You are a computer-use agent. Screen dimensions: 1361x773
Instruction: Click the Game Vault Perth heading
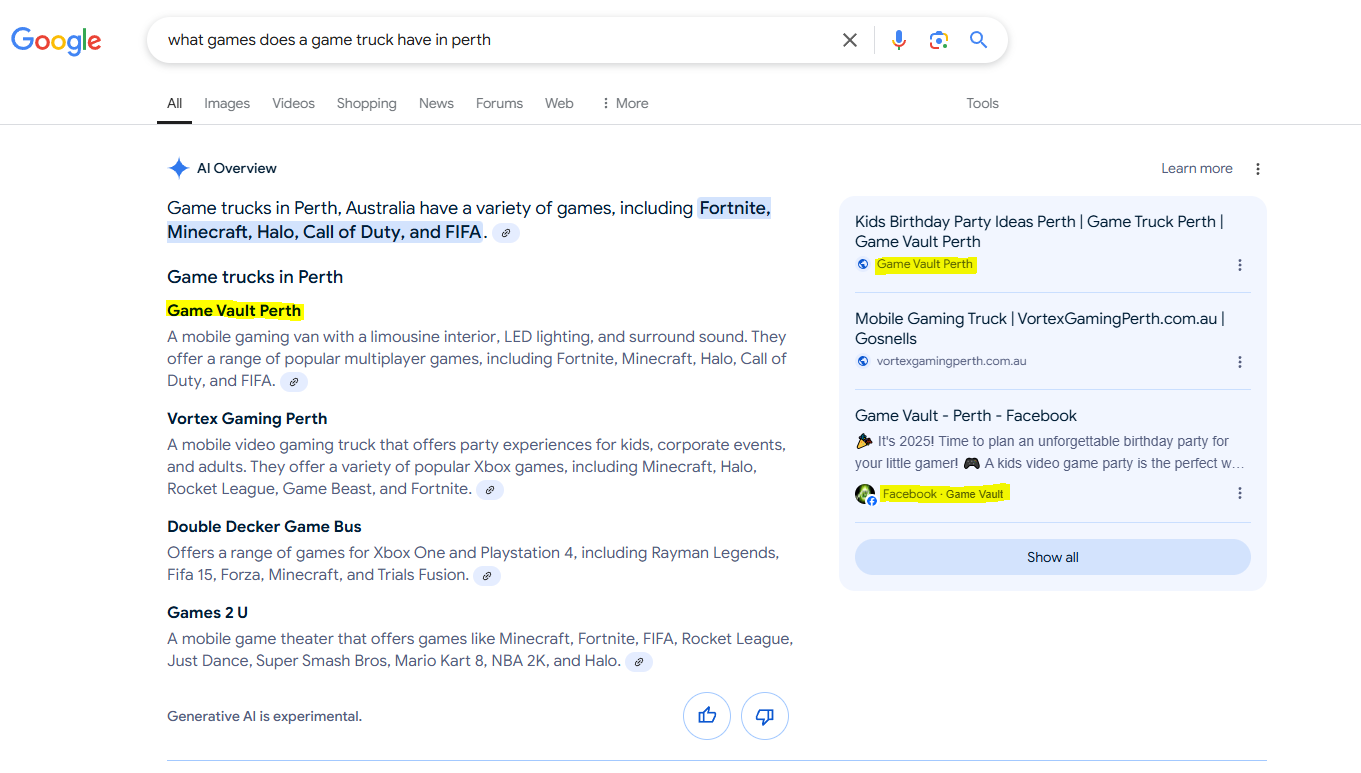234,310
